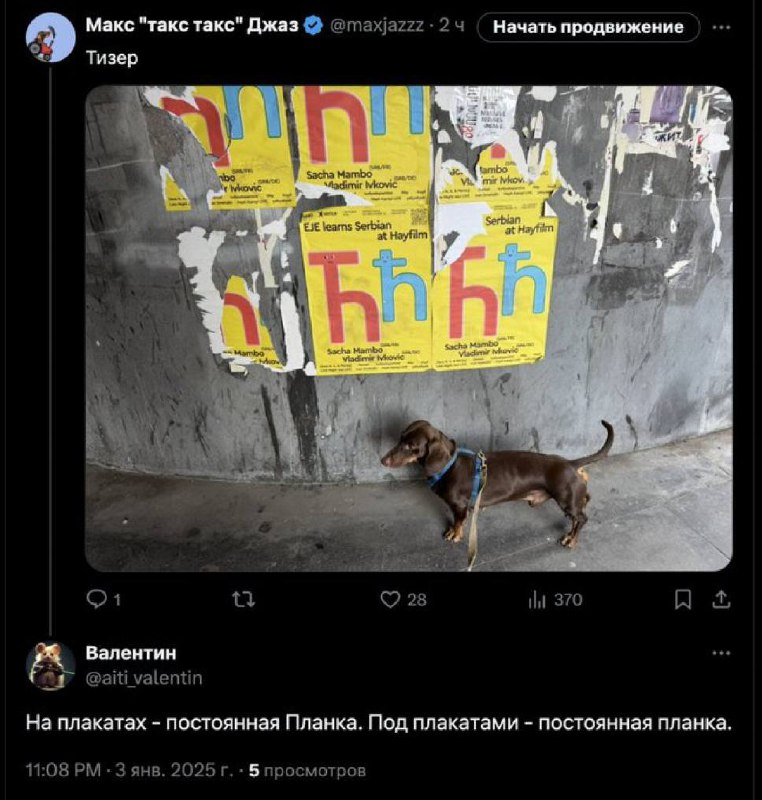The height and width of the screenshot is (800, 762).
Task: Click the display name Макс "такс такс" Джаз
Action: coord(192,25)
